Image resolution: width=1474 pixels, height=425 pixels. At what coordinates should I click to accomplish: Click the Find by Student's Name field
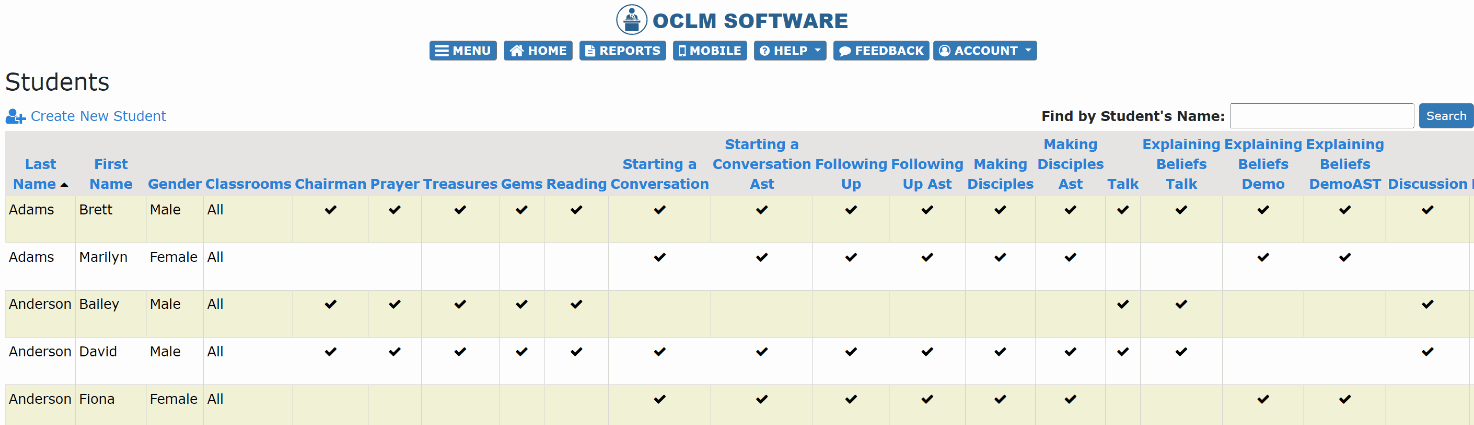[x=1322, y=116]
